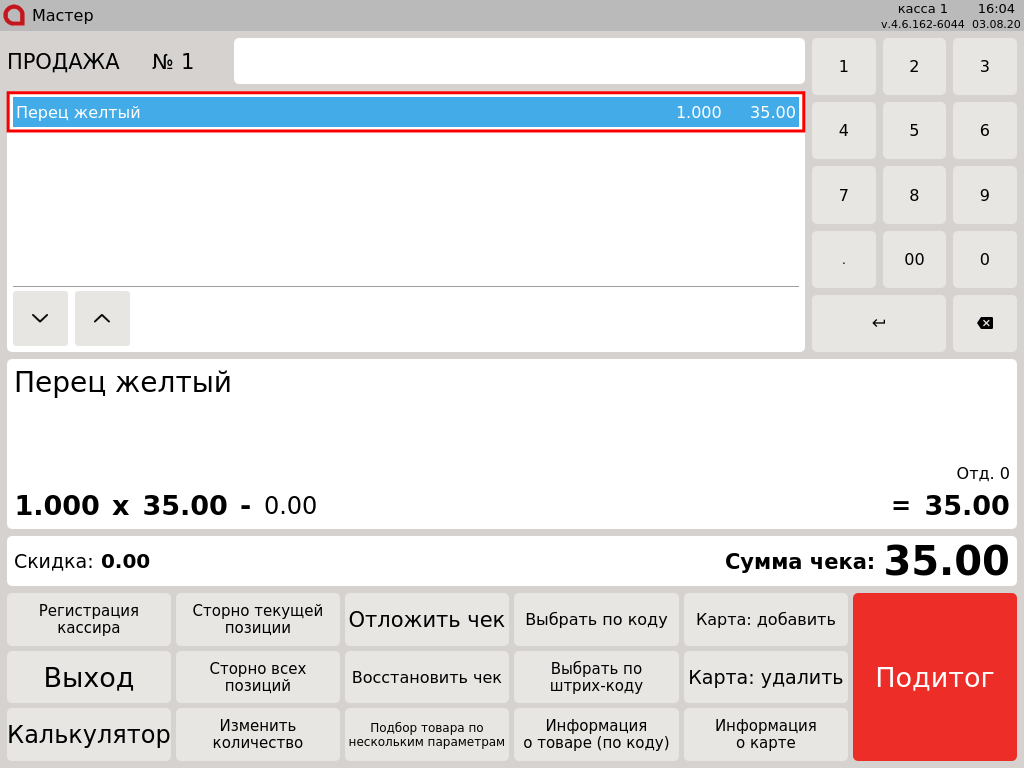This screenshot has width=1024, height=768.
Task: Open Регистрация кассира
Action: point(89,619)
